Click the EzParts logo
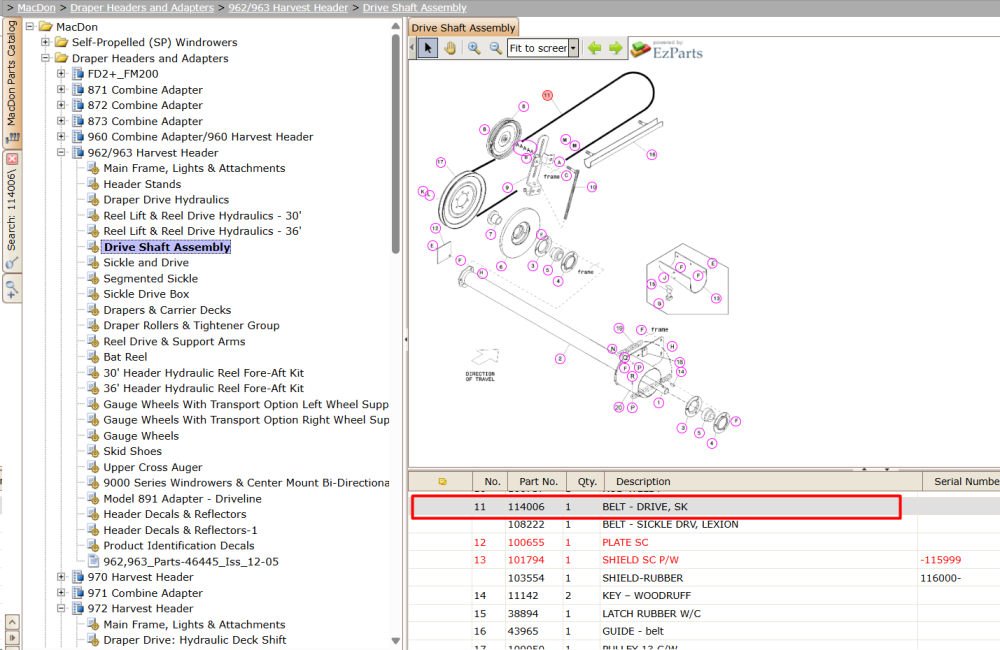The width and height of the screenshot is (1000, 650). pos(667,50)
